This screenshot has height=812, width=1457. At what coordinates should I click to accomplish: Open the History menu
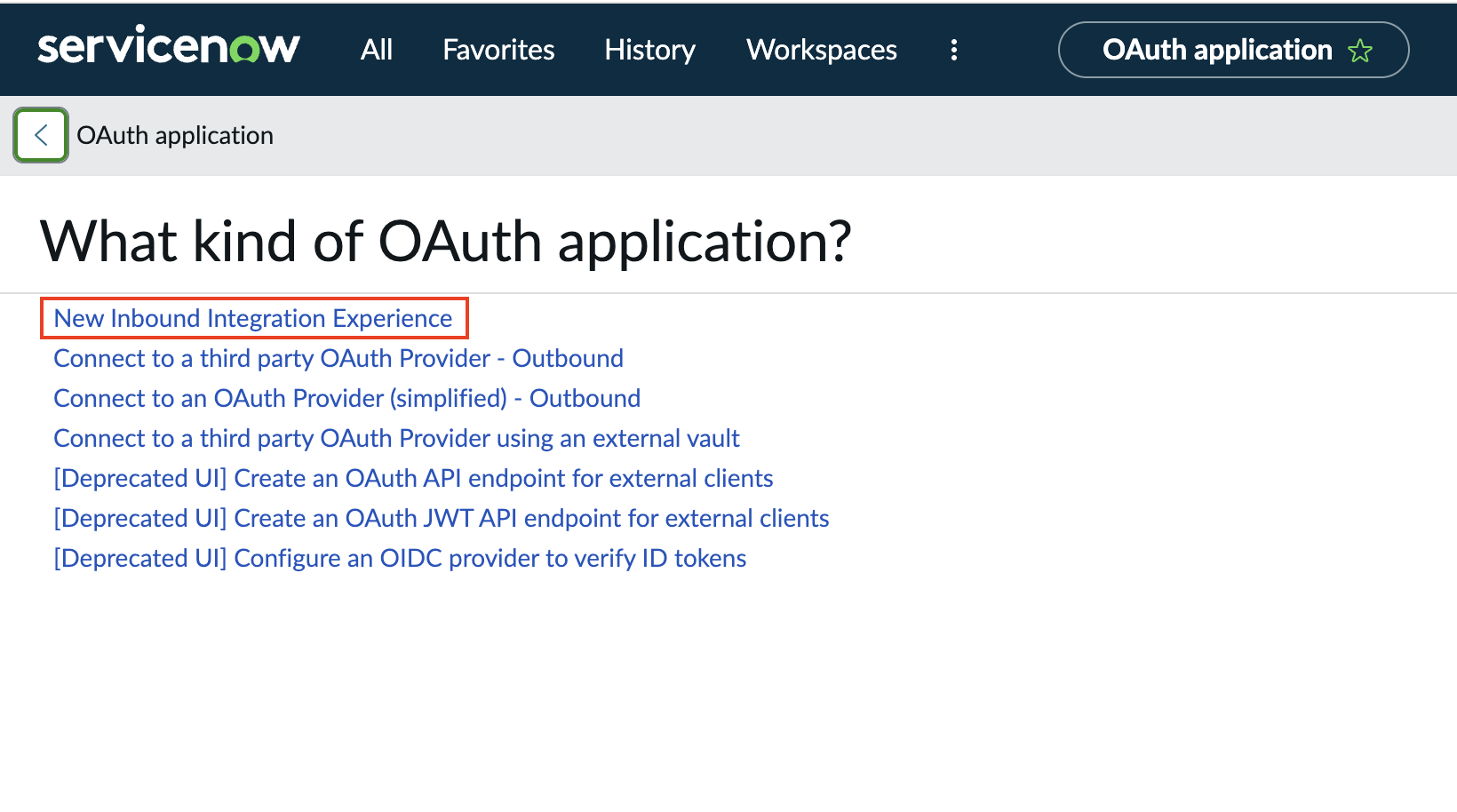point(650,50)
